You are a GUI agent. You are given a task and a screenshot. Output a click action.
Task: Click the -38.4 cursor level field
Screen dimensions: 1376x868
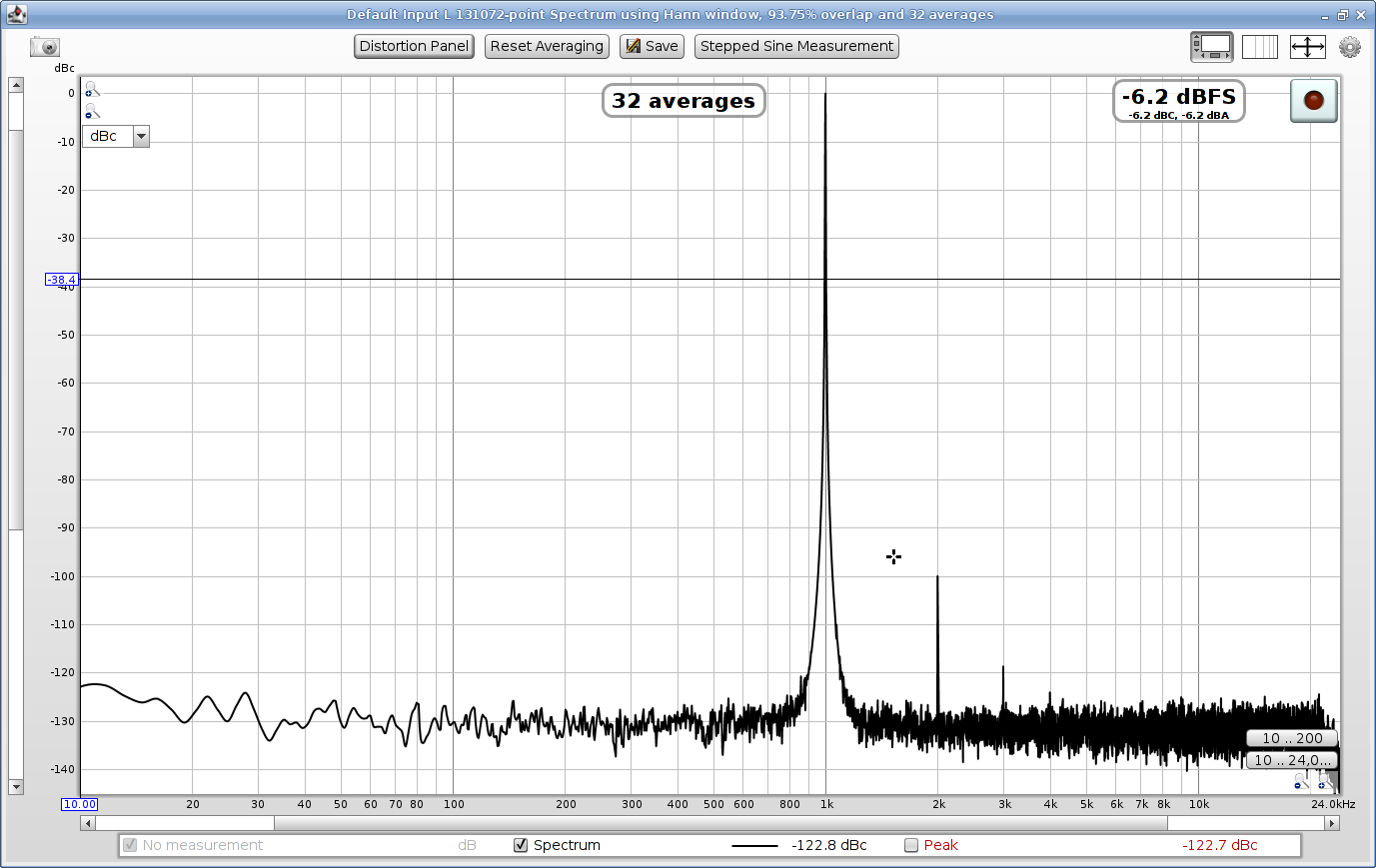pos(61,280)
